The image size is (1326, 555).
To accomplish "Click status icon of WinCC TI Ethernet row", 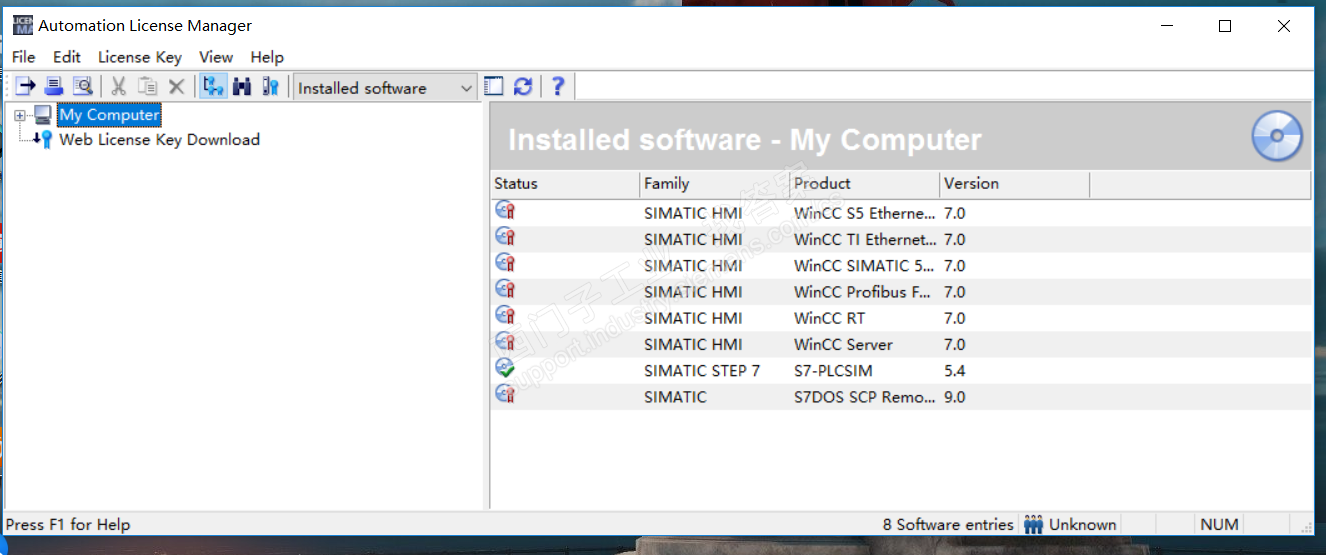I will (505, 236).
